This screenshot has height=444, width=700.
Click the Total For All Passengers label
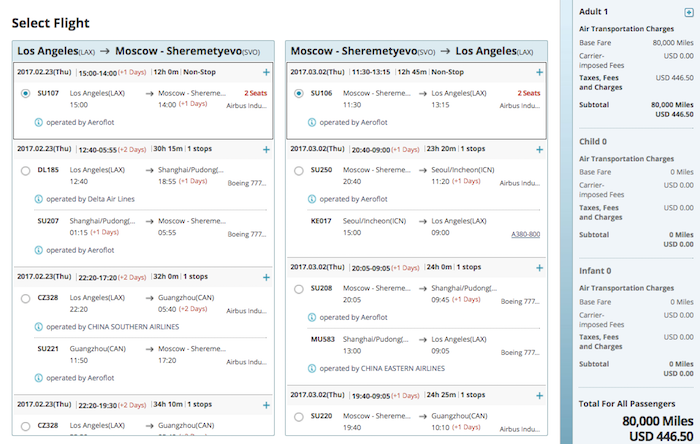point(627,404)
